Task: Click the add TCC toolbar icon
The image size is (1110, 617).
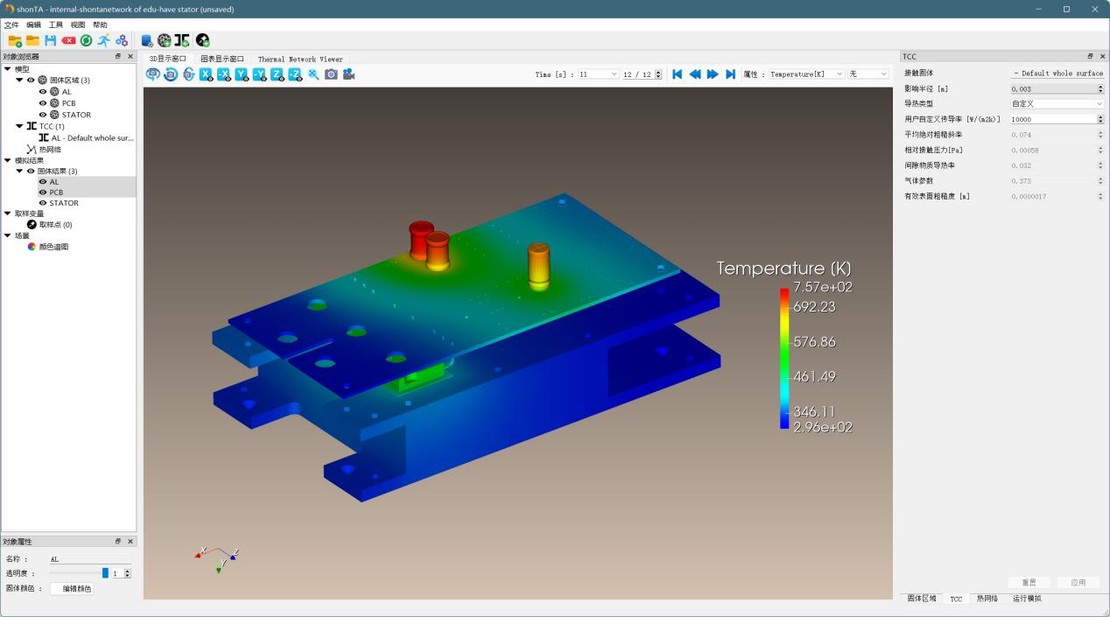Action: click(183, 40)
